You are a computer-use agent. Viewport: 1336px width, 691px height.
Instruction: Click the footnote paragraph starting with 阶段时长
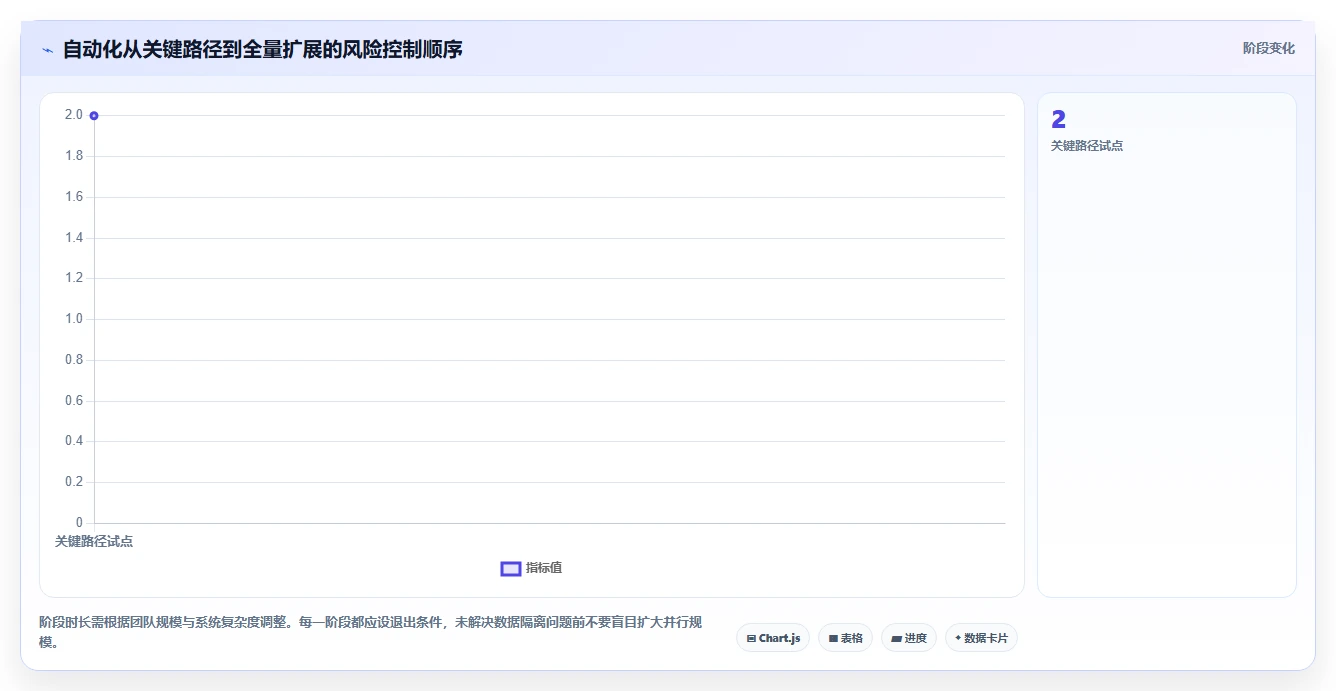[x=370, y=632]
